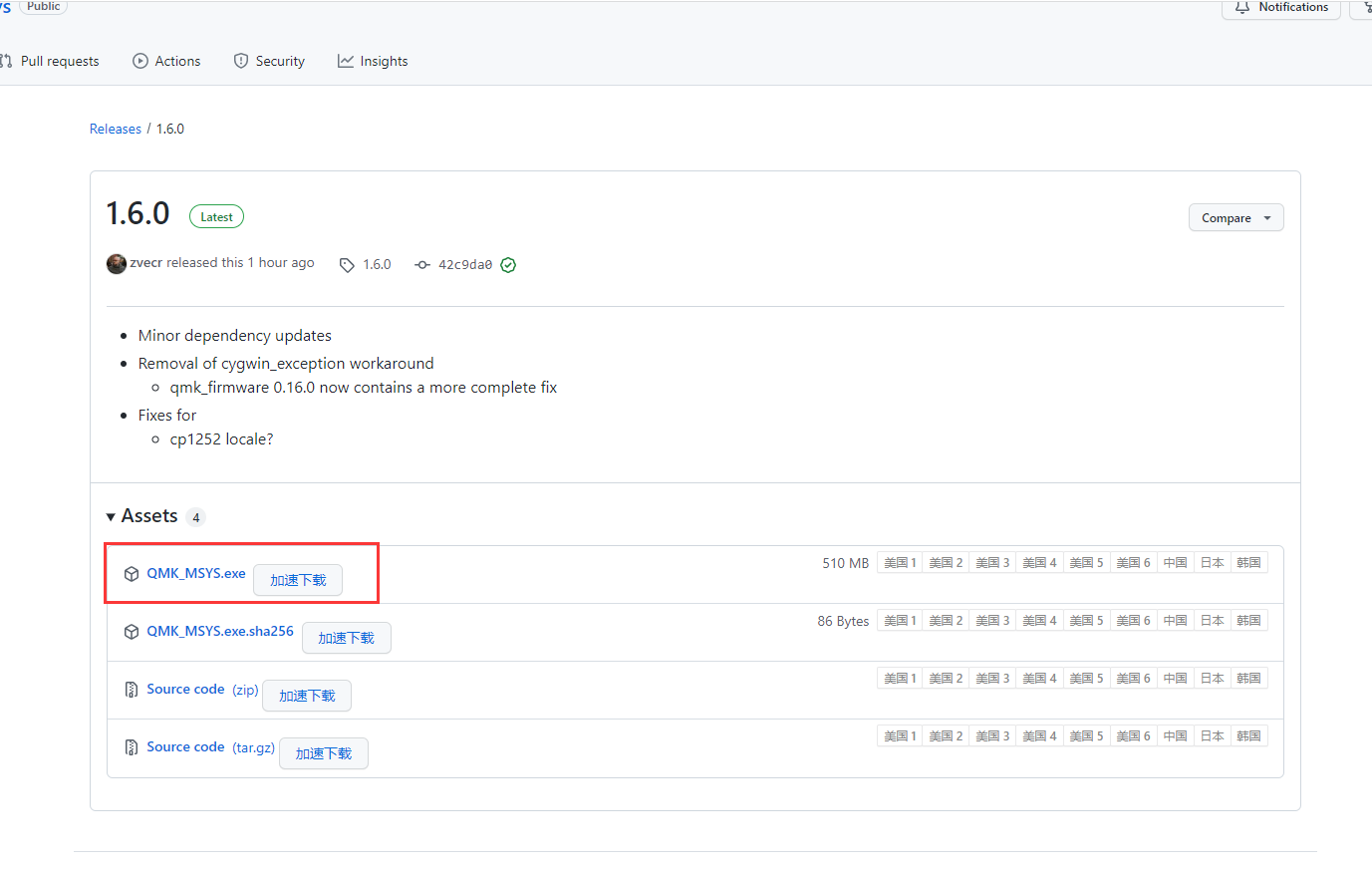
Task: Select 美国 2 mirror for Source code (zip)
Action: coord(946,679)
